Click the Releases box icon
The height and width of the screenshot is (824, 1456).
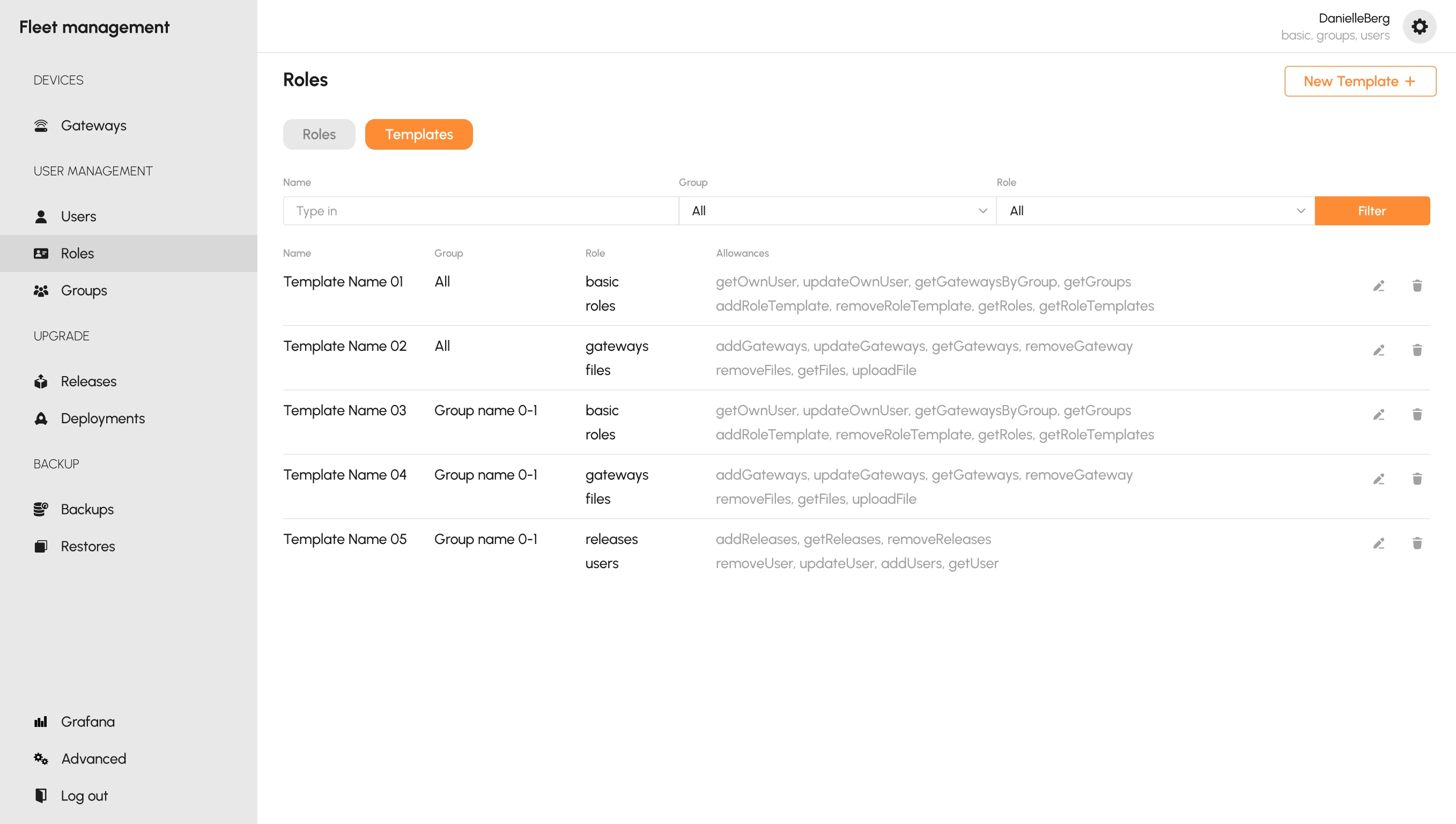[41, 381]
